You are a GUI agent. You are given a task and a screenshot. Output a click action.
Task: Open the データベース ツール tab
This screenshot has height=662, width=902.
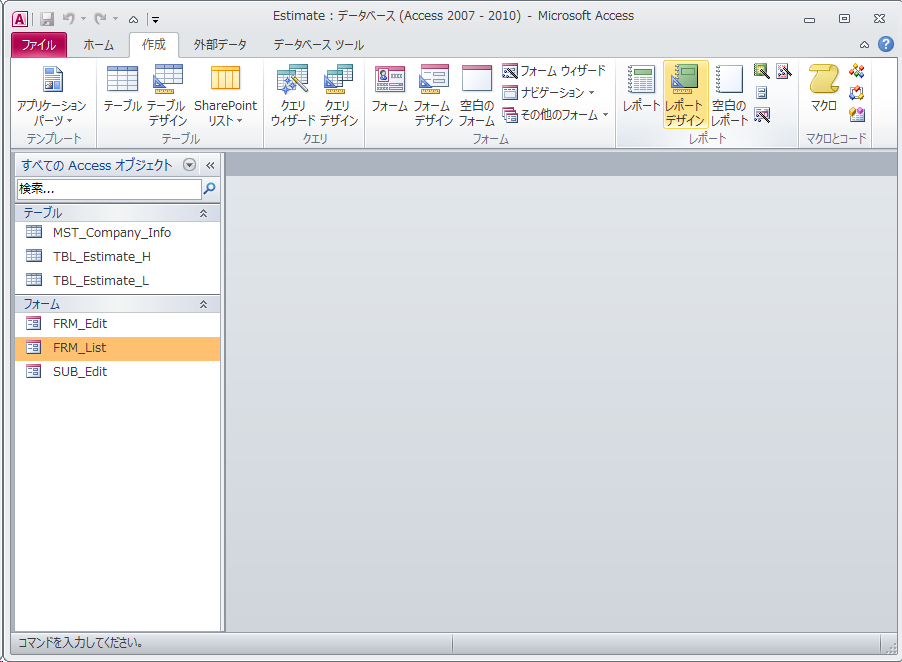(x=318, y=45)
